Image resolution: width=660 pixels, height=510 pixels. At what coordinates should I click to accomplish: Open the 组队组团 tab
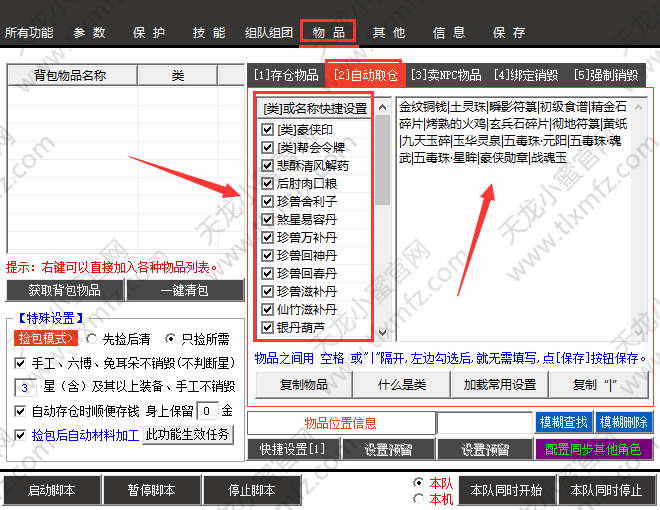tap(269, 32)
